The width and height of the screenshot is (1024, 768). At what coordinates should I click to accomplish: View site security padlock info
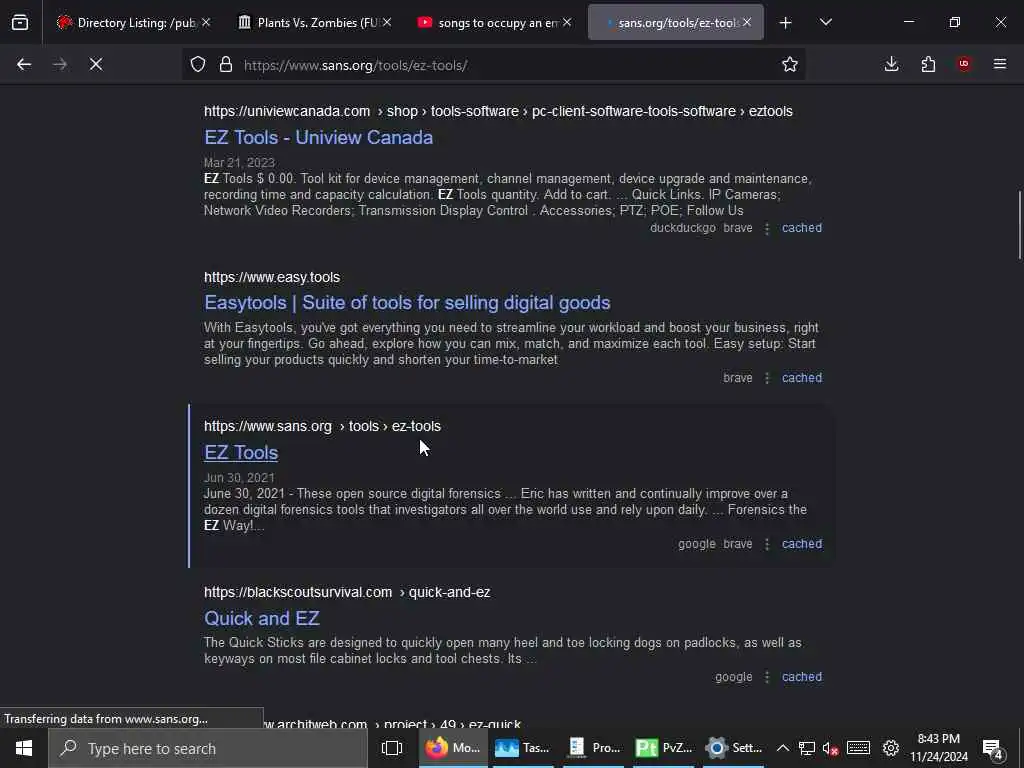point(226,64)
